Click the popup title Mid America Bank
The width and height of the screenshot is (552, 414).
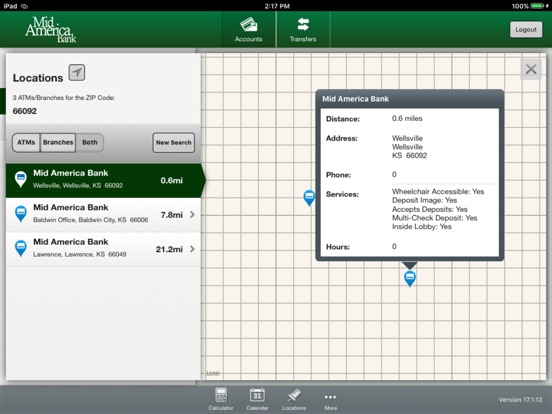click(x=356, y=99)
